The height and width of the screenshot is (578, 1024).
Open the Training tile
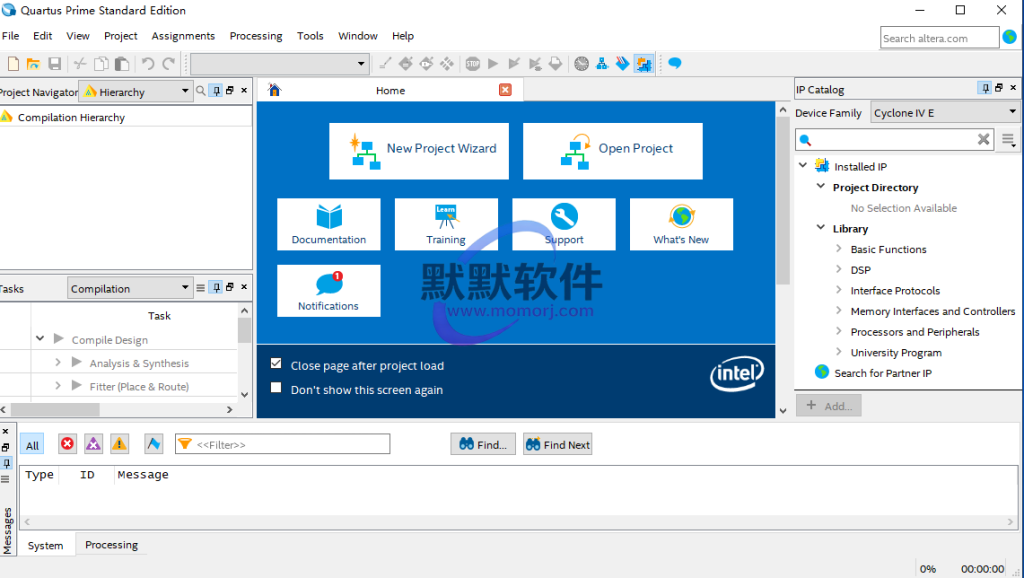446,224
